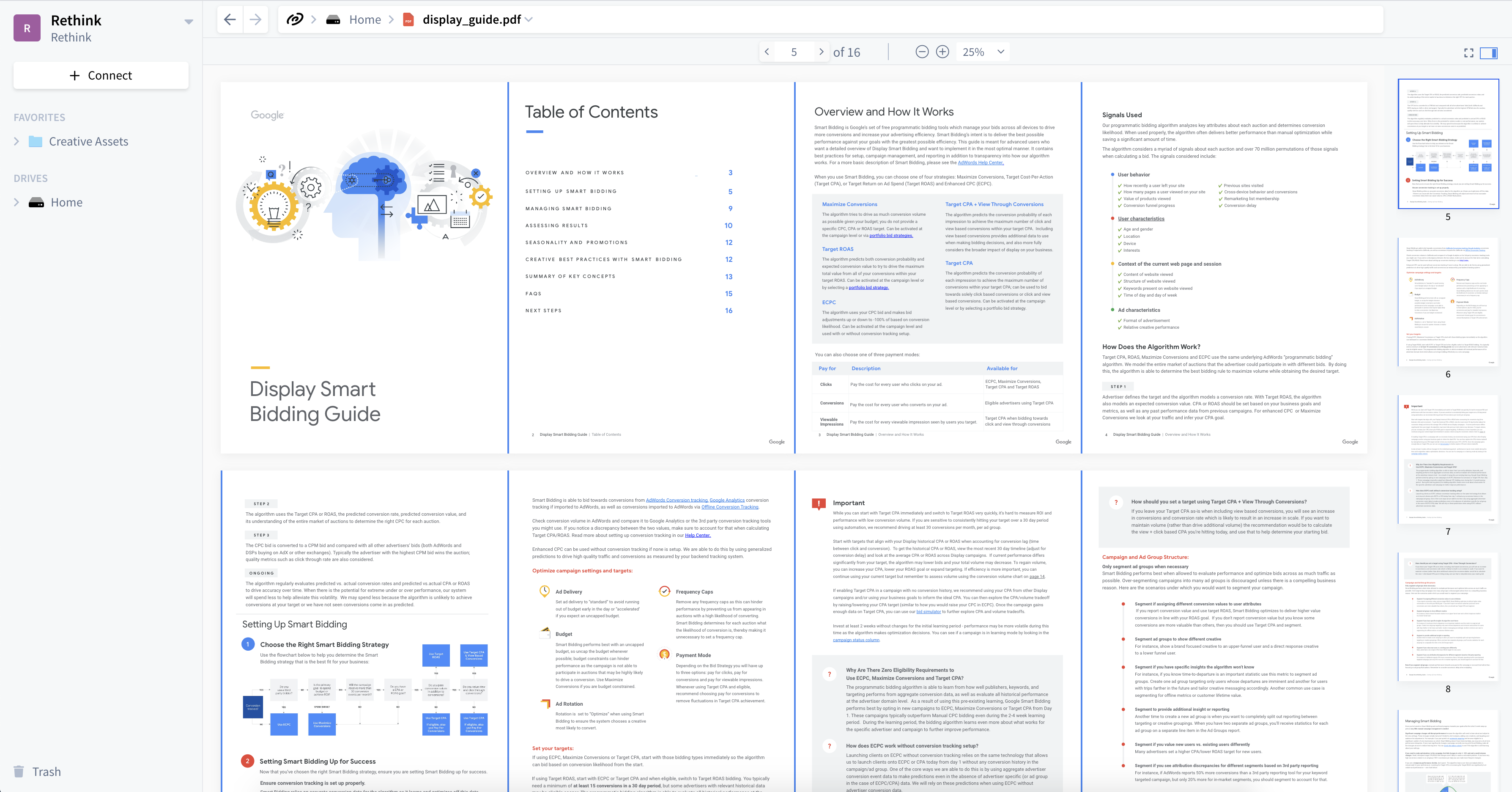
Task: Click the 'Signals Used' heading
Action: pos(1122,115)
